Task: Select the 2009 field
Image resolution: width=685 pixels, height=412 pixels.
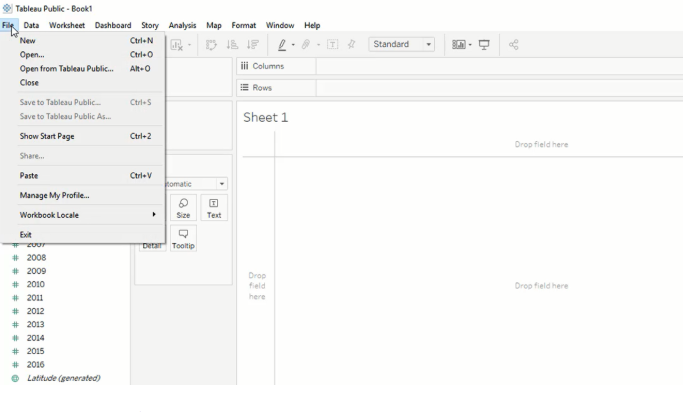Action: (x=36, y=271)
